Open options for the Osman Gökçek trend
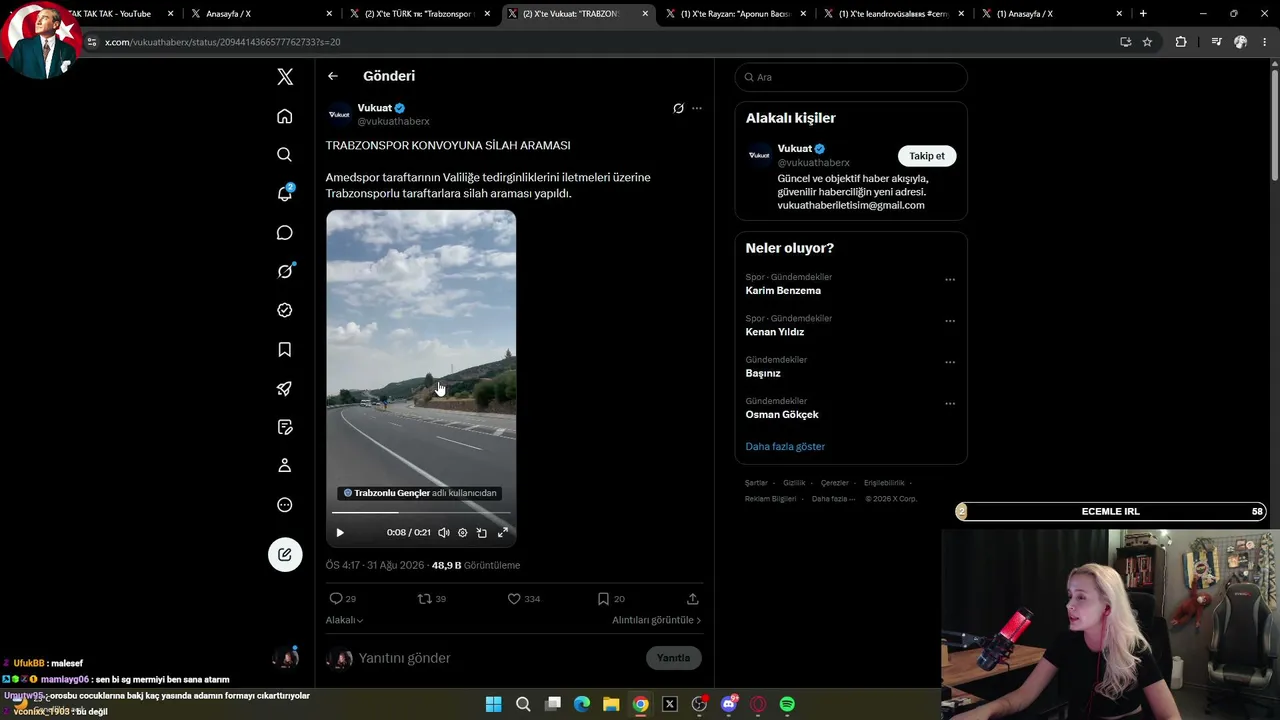 pos(950,404)
